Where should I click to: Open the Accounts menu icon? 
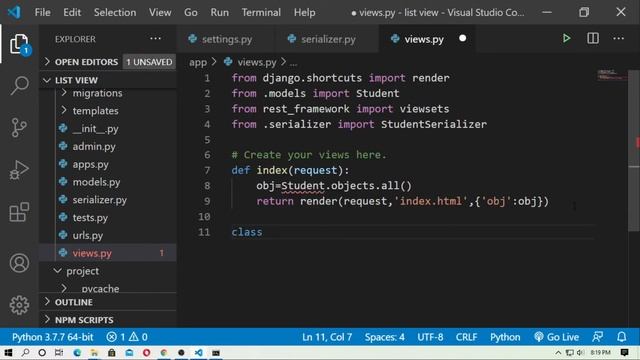pos(19,263)
